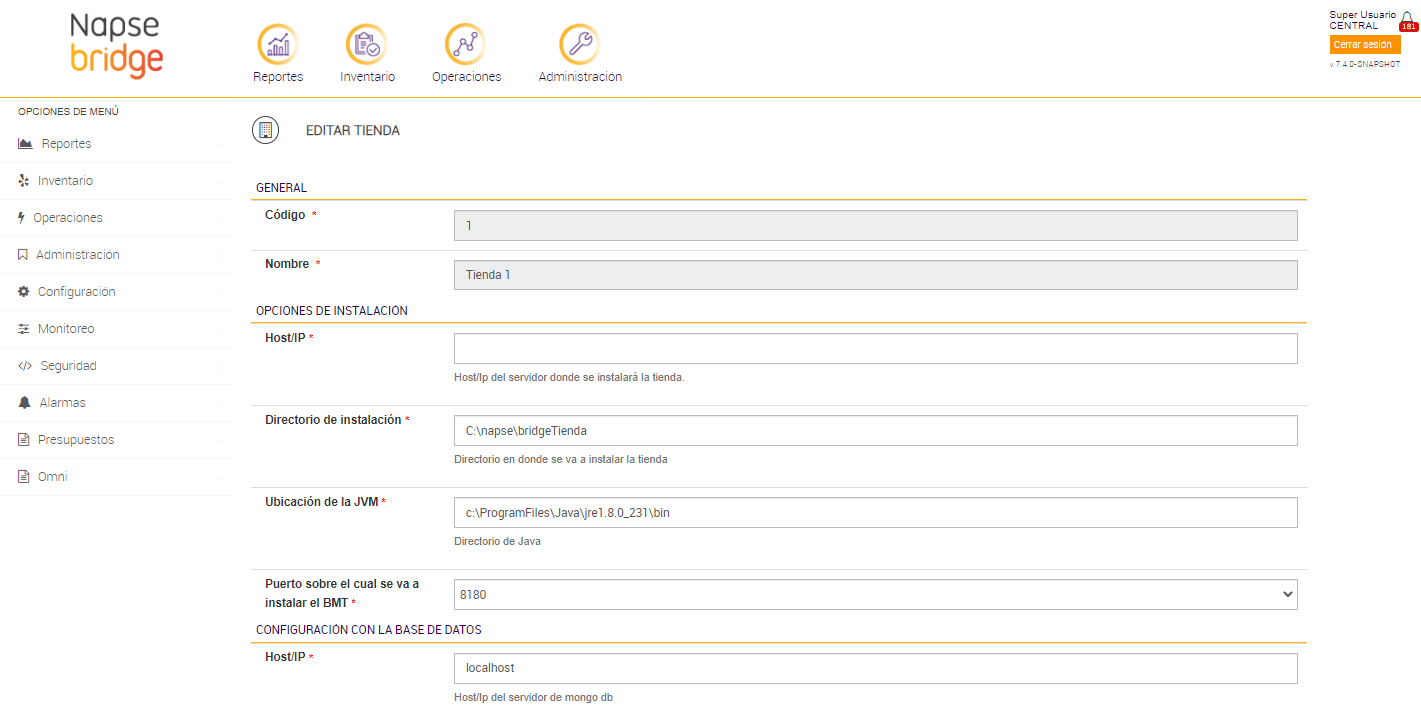Click the v 7.4.0-SNAPSHOT version text
Screen dimensions: 1421x723
1364,64
